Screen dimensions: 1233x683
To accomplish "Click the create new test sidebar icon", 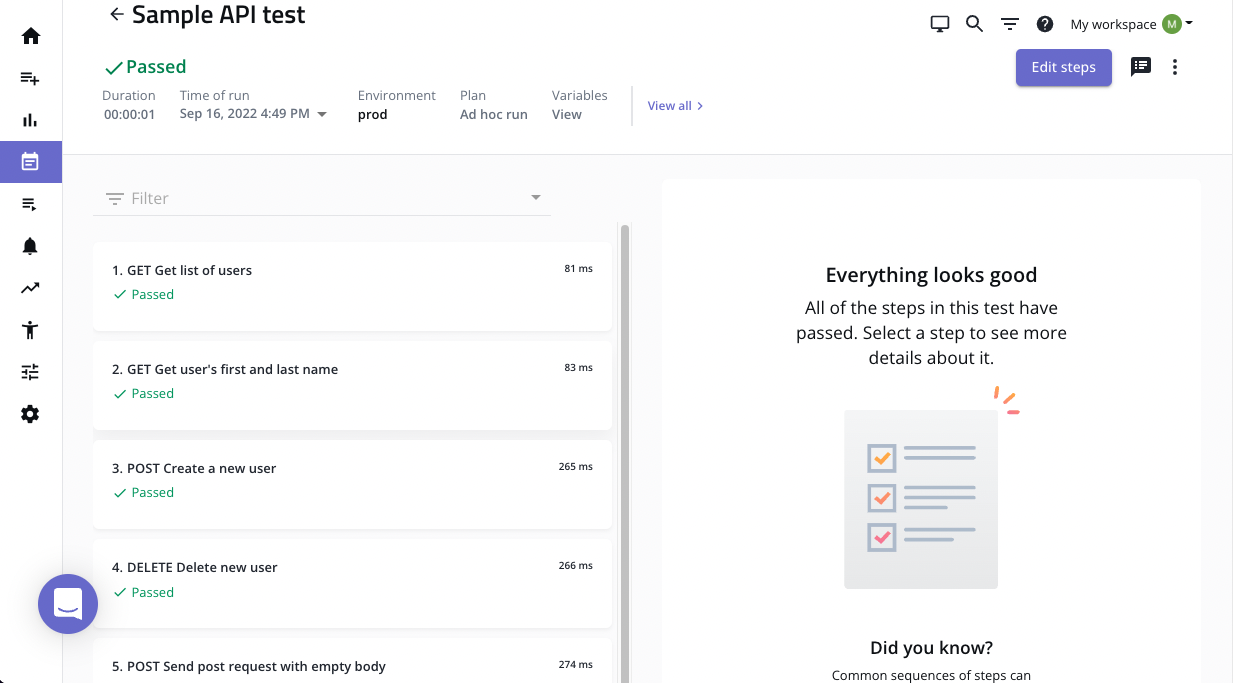I will point(30,78).
